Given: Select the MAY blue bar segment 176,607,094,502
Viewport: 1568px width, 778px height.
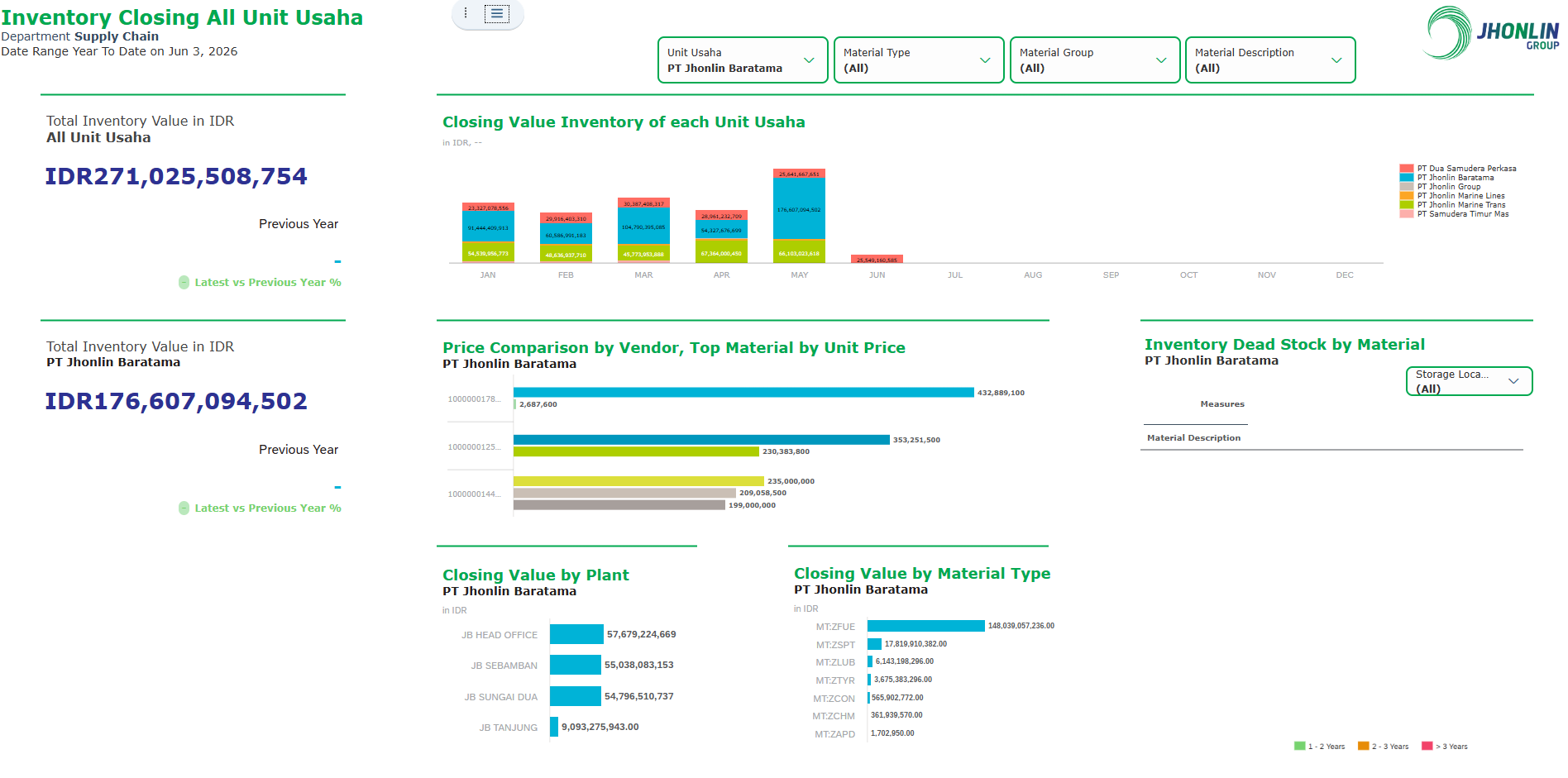Looking at the screenshot, I should (799, 209).
